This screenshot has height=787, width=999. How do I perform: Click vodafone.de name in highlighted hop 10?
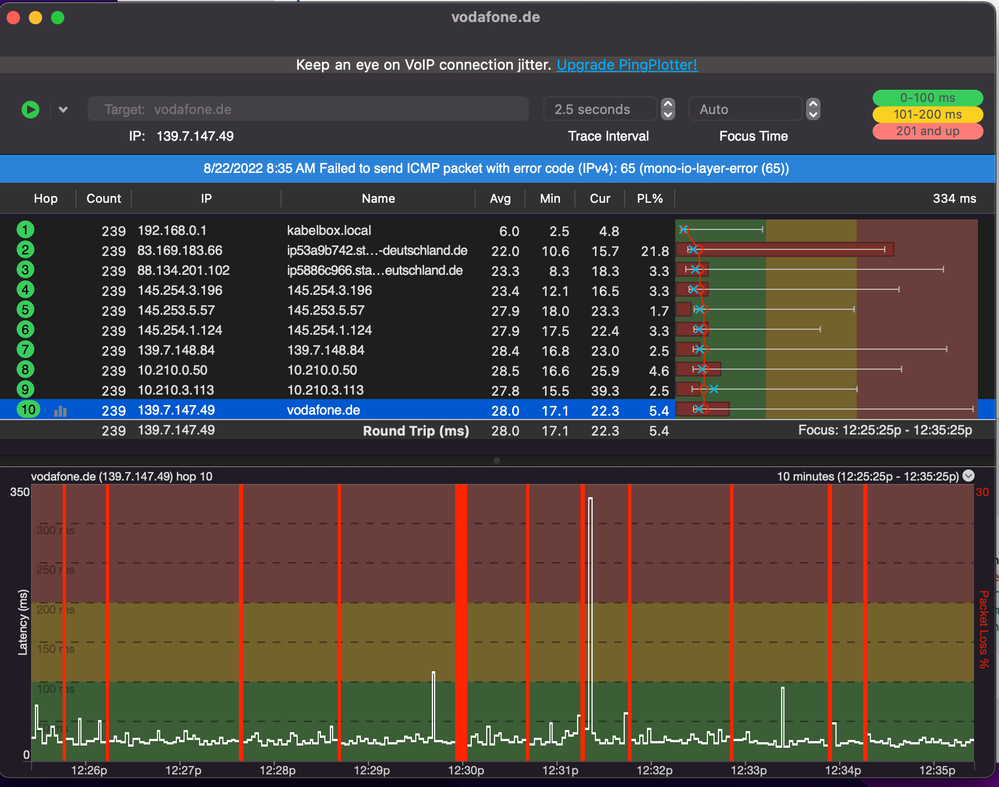[324, 410]
